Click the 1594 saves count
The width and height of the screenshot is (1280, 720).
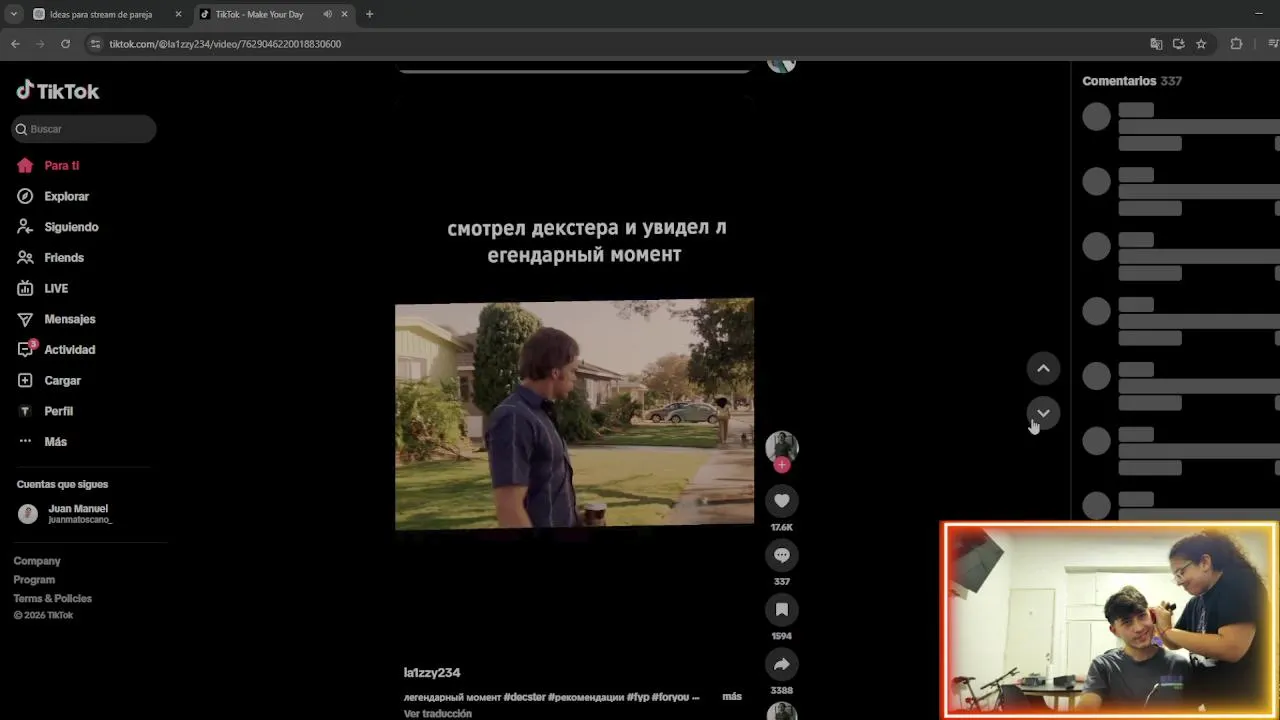pyautogui.click(x=782, y=636)
